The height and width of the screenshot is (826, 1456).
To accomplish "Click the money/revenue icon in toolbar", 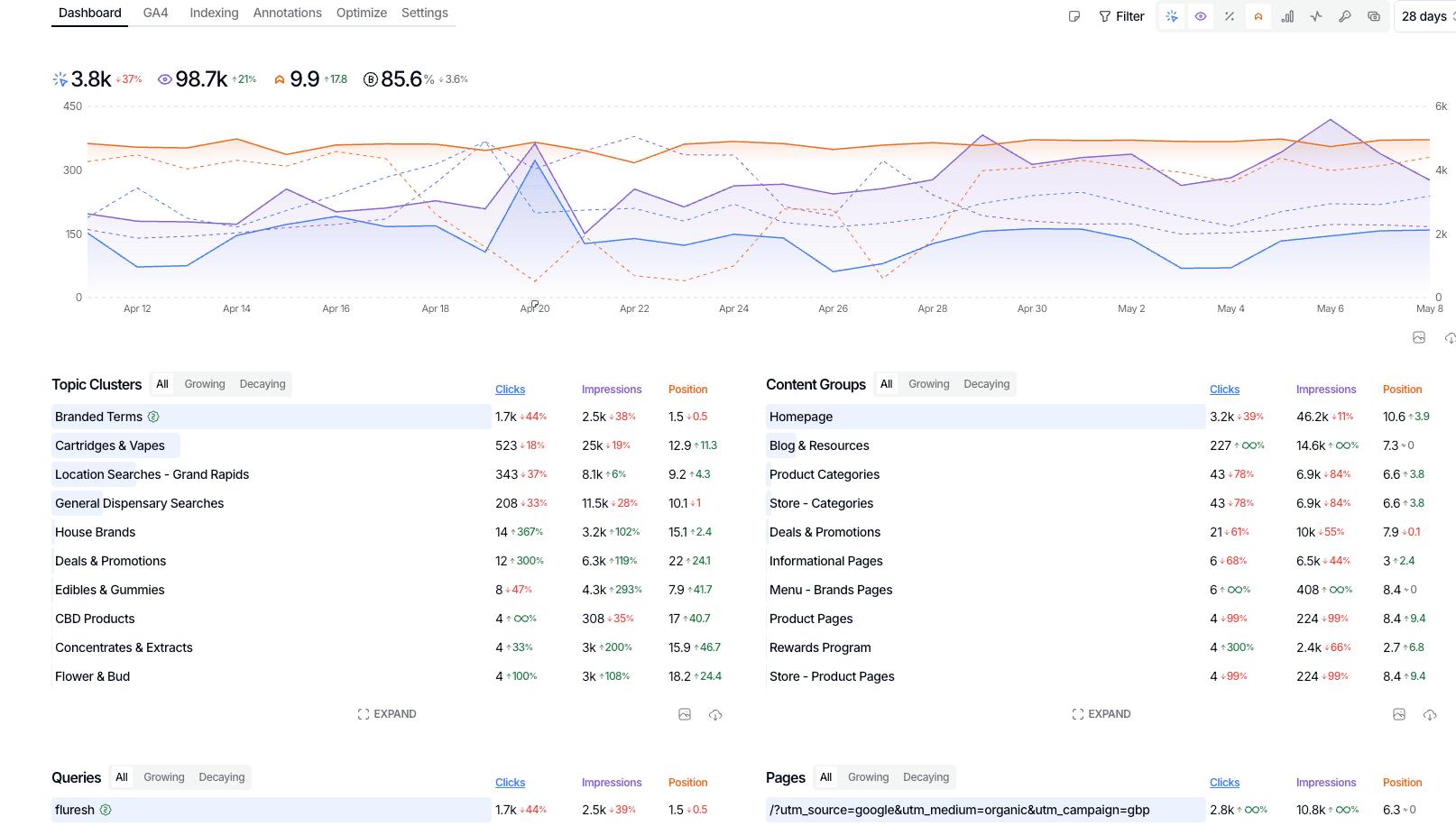I will 1374,16.
